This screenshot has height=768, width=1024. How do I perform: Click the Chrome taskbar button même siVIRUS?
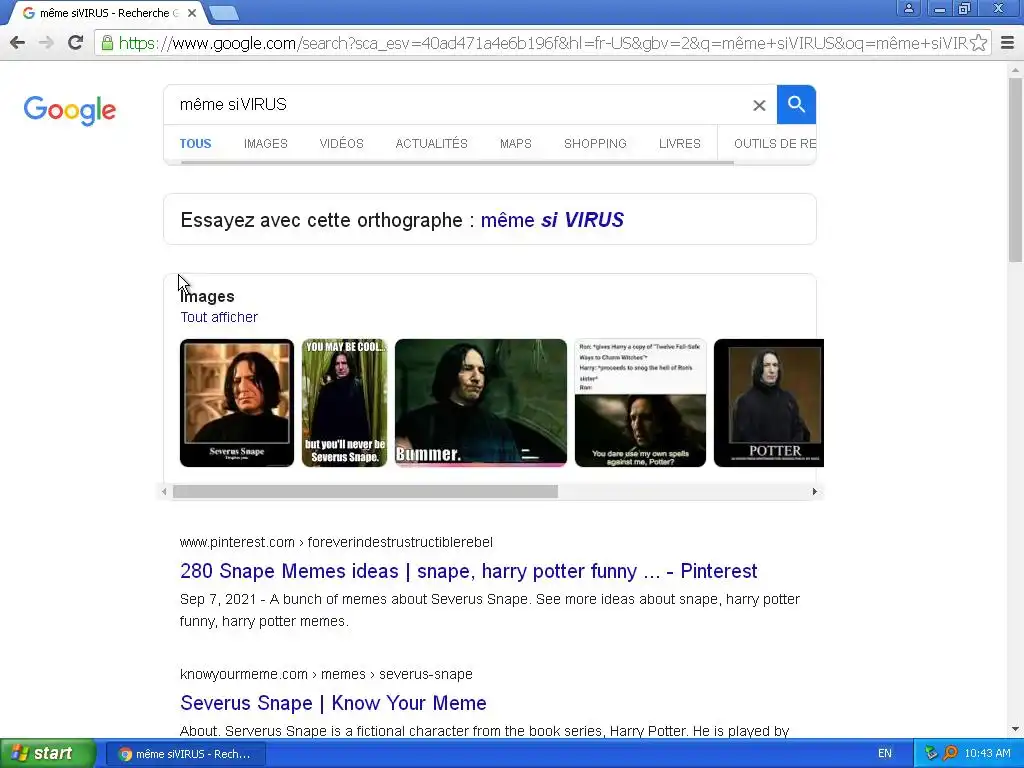[x=185, y=754]
